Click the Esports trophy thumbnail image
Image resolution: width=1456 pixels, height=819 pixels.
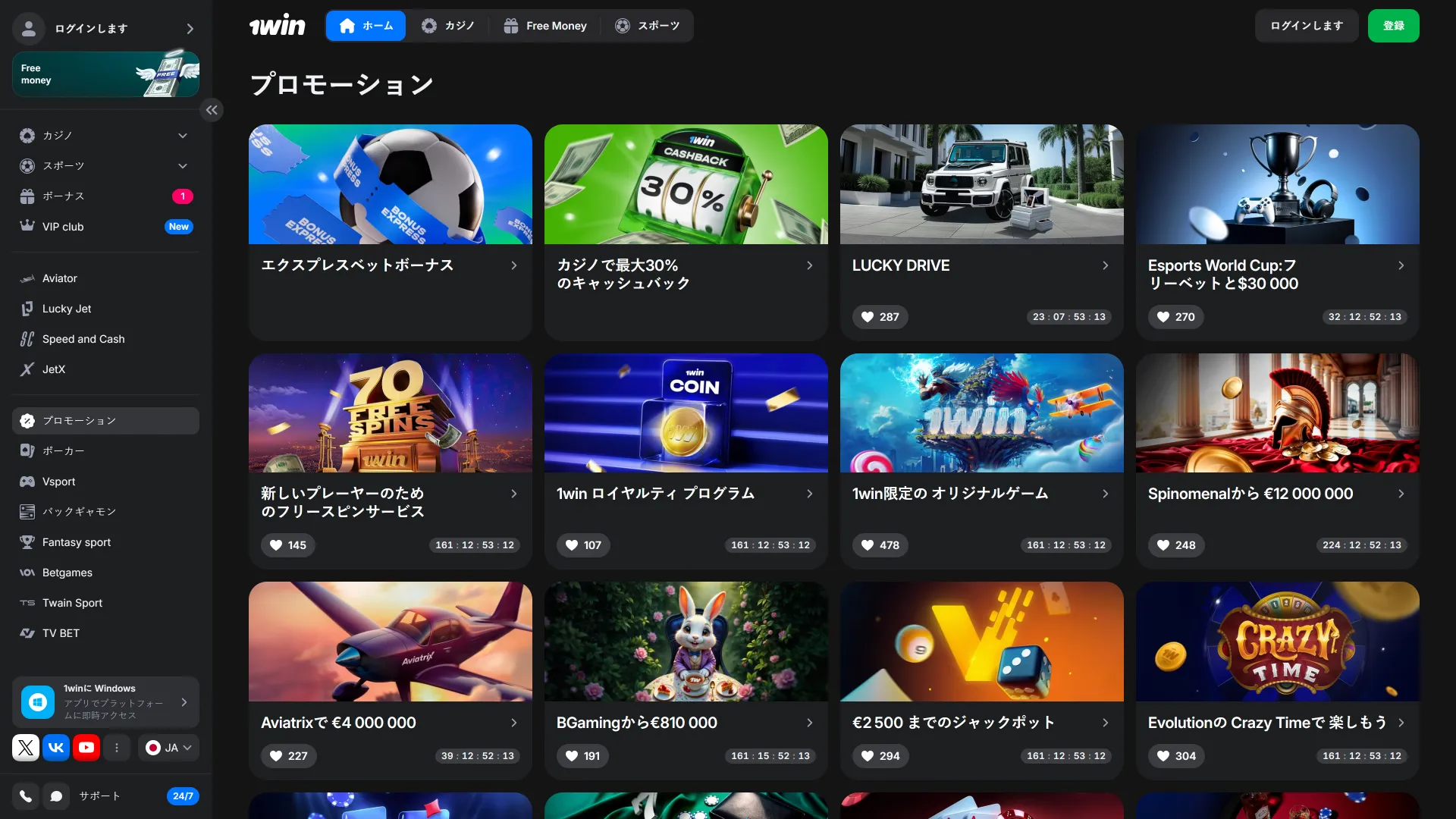[1278, 184]
